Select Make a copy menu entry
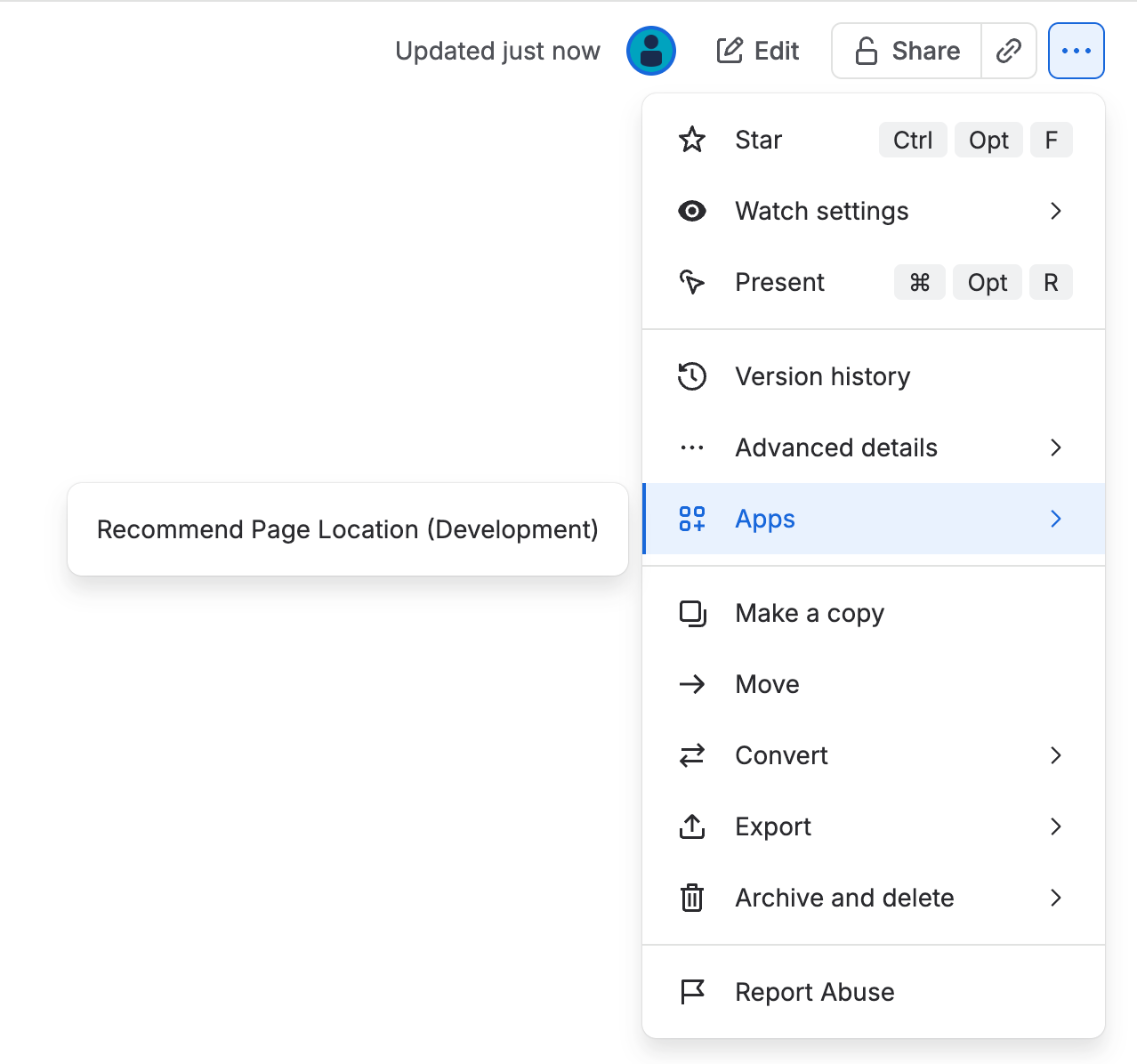 [874, 614]
